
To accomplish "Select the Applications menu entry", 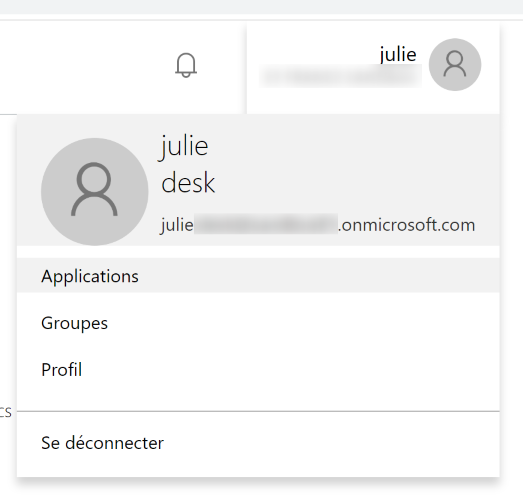I will 258,276.
